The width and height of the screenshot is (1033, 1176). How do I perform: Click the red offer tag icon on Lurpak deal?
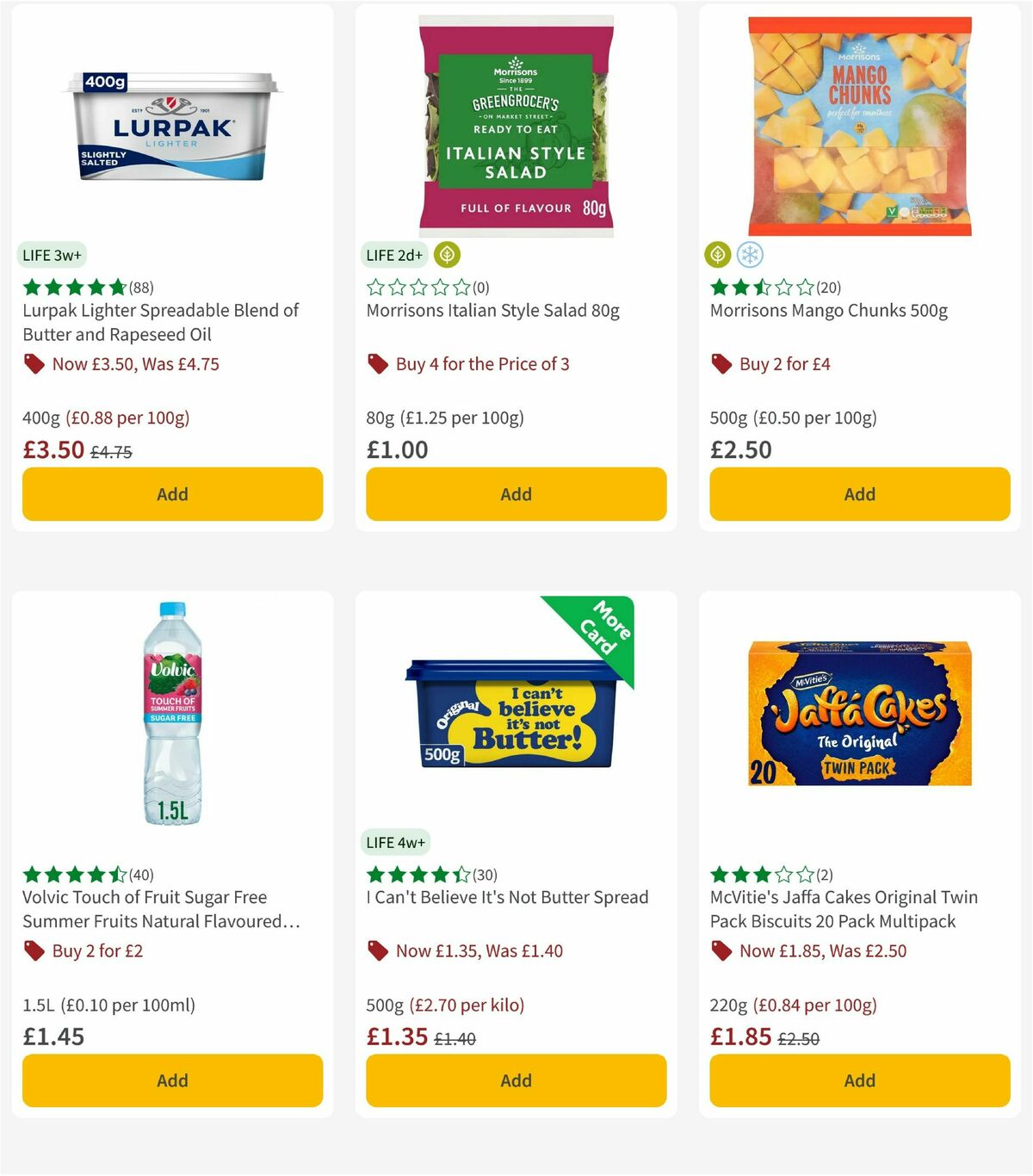coord(34,364)
